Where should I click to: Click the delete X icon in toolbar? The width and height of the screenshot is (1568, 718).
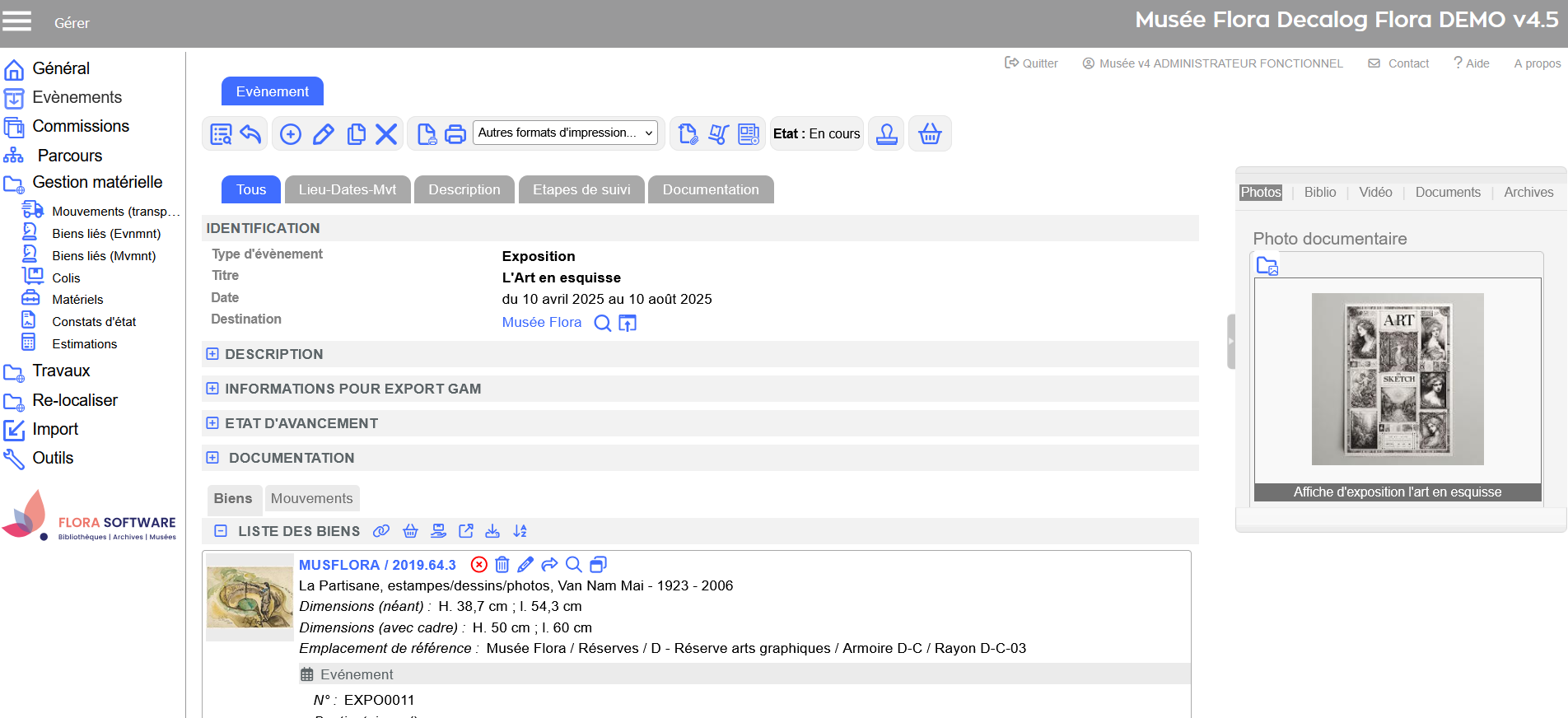(x=386, y=134)
